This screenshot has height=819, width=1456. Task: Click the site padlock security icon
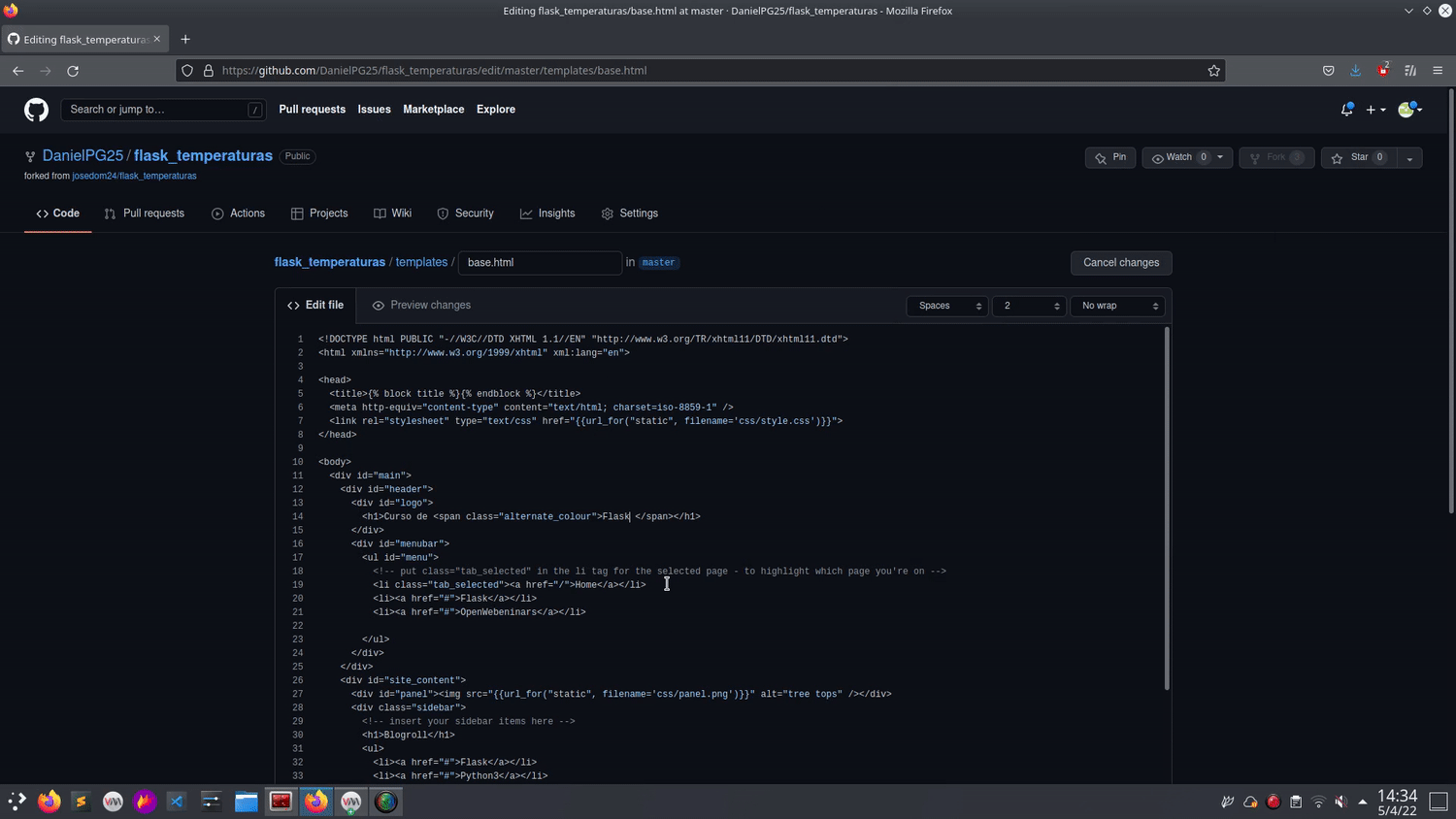pyautogui.click(x=208, y=71)
